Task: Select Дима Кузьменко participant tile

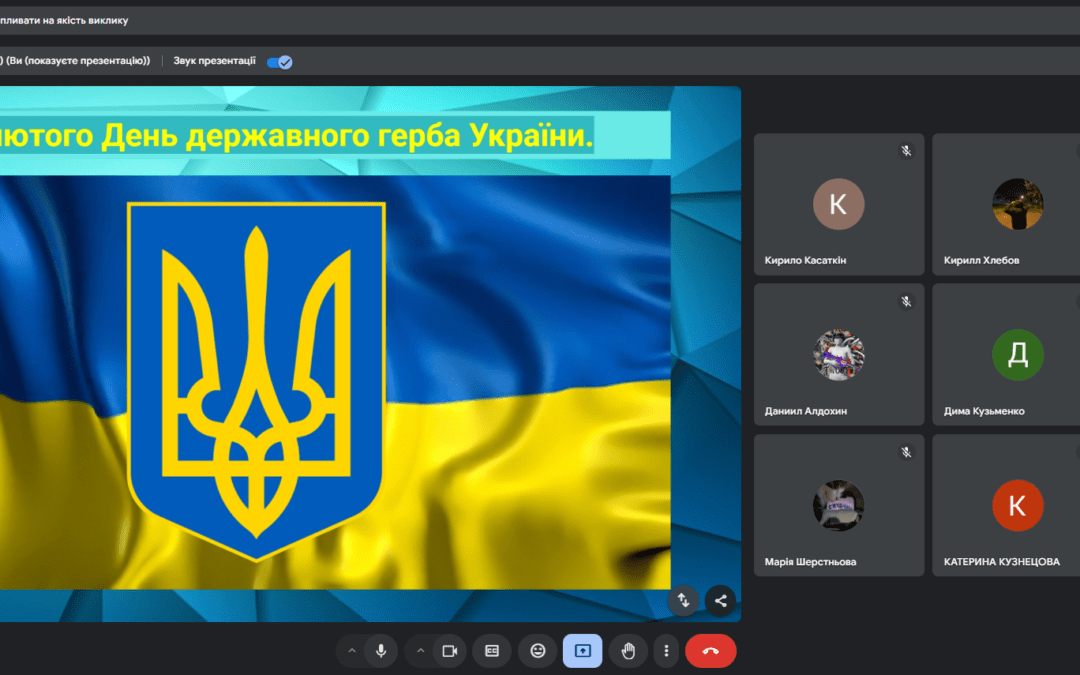Action: point(1006,355)
